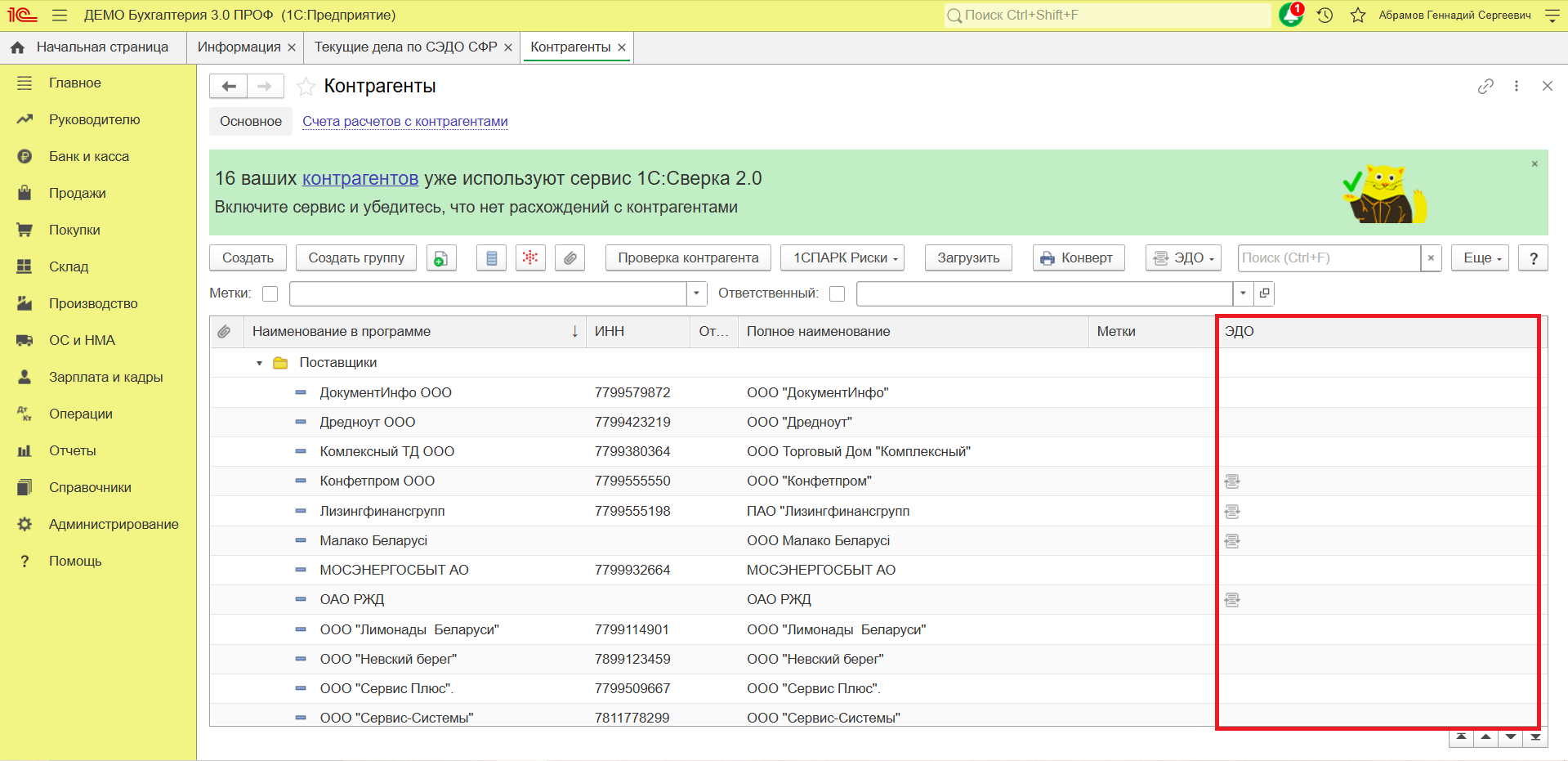Open the Еще dropdown menu
The width and height of the screenshot is (1568, 761).
point(1480,258)
